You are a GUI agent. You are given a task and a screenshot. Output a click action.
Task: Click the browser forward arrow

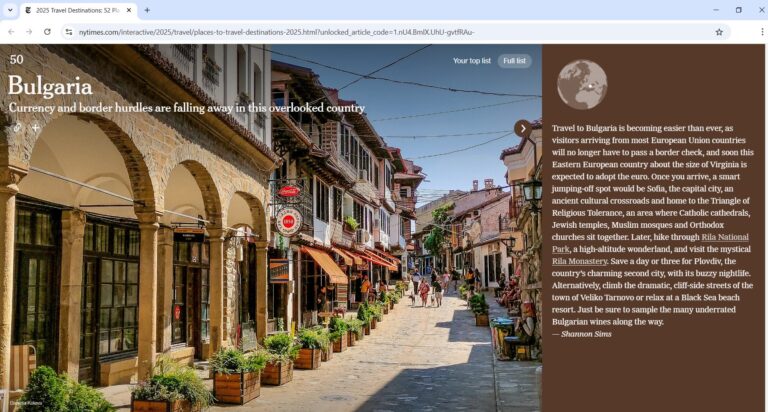29,32
